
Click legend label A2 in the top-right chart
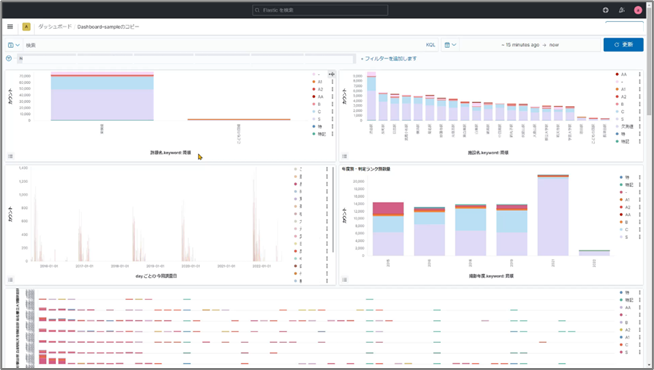(624, 97)
